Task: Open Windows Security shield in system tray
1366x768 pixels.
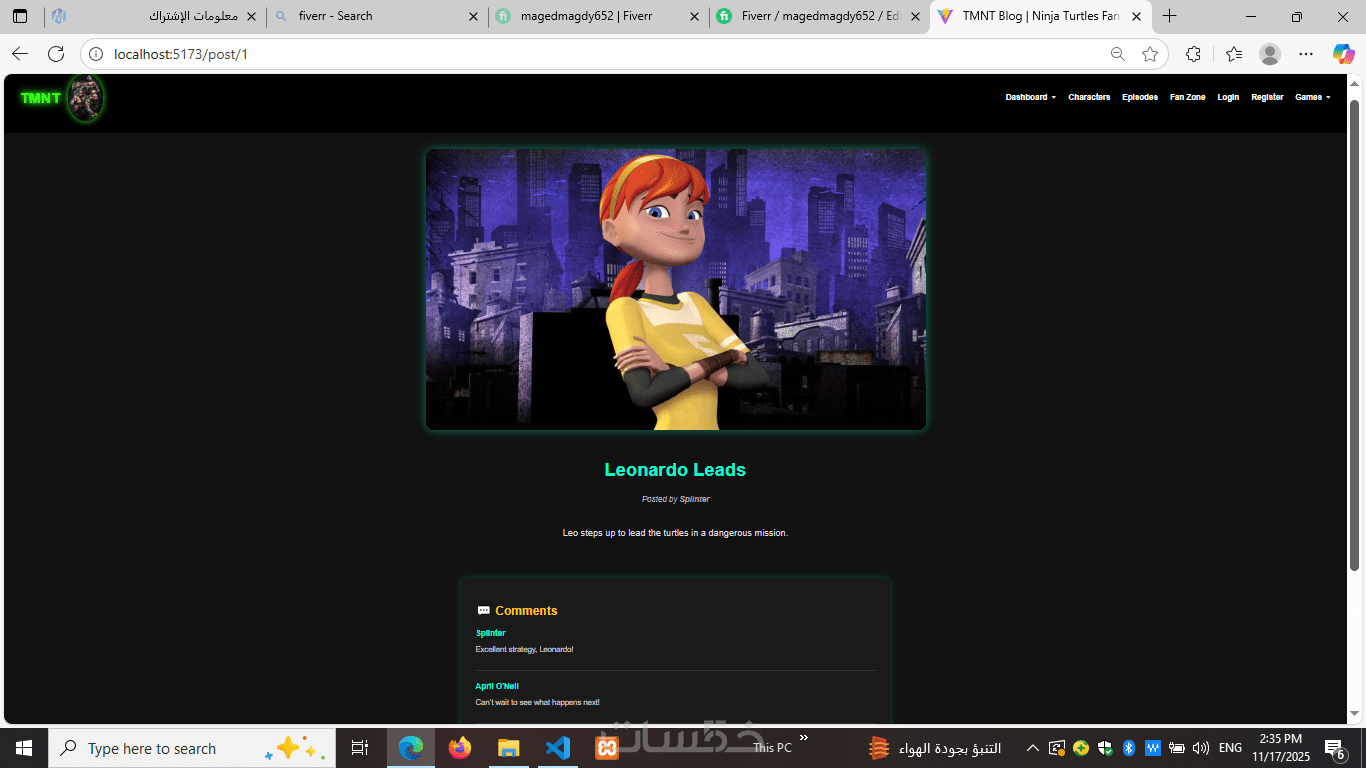Action: (x=1105, y=748)
